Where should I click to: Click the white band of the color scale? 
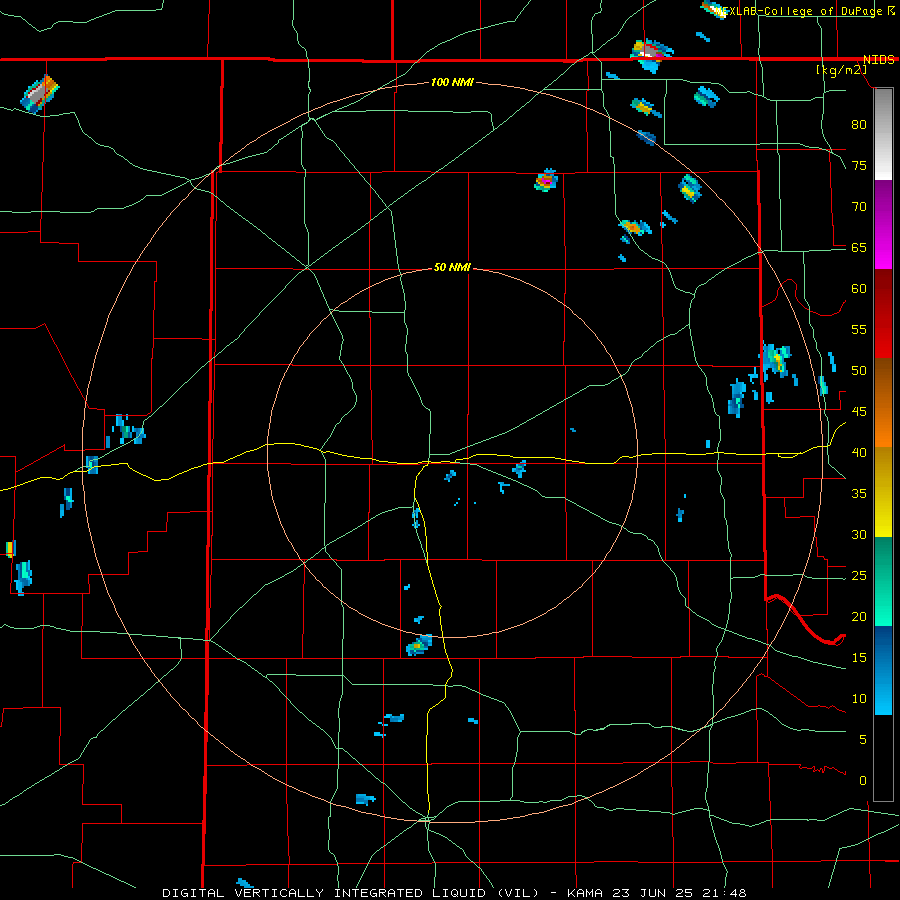883,135
